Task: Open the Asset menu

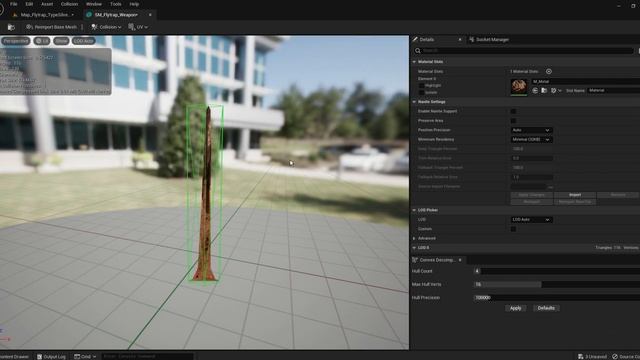Action: click(47, 4)
